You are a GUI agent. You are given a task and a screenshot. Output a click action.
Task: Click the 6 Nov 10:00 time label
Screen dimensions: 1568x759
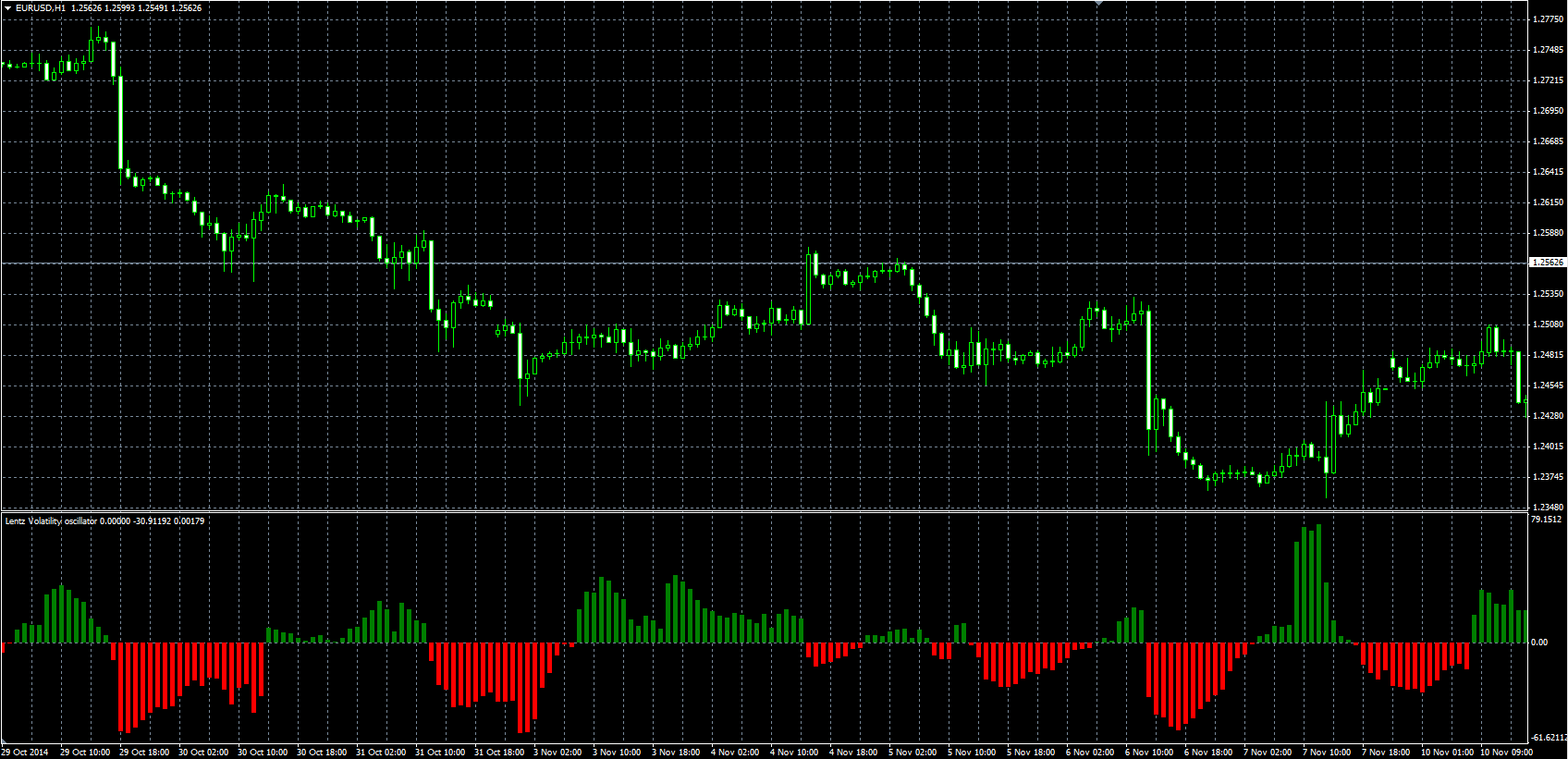point(1149,753)
